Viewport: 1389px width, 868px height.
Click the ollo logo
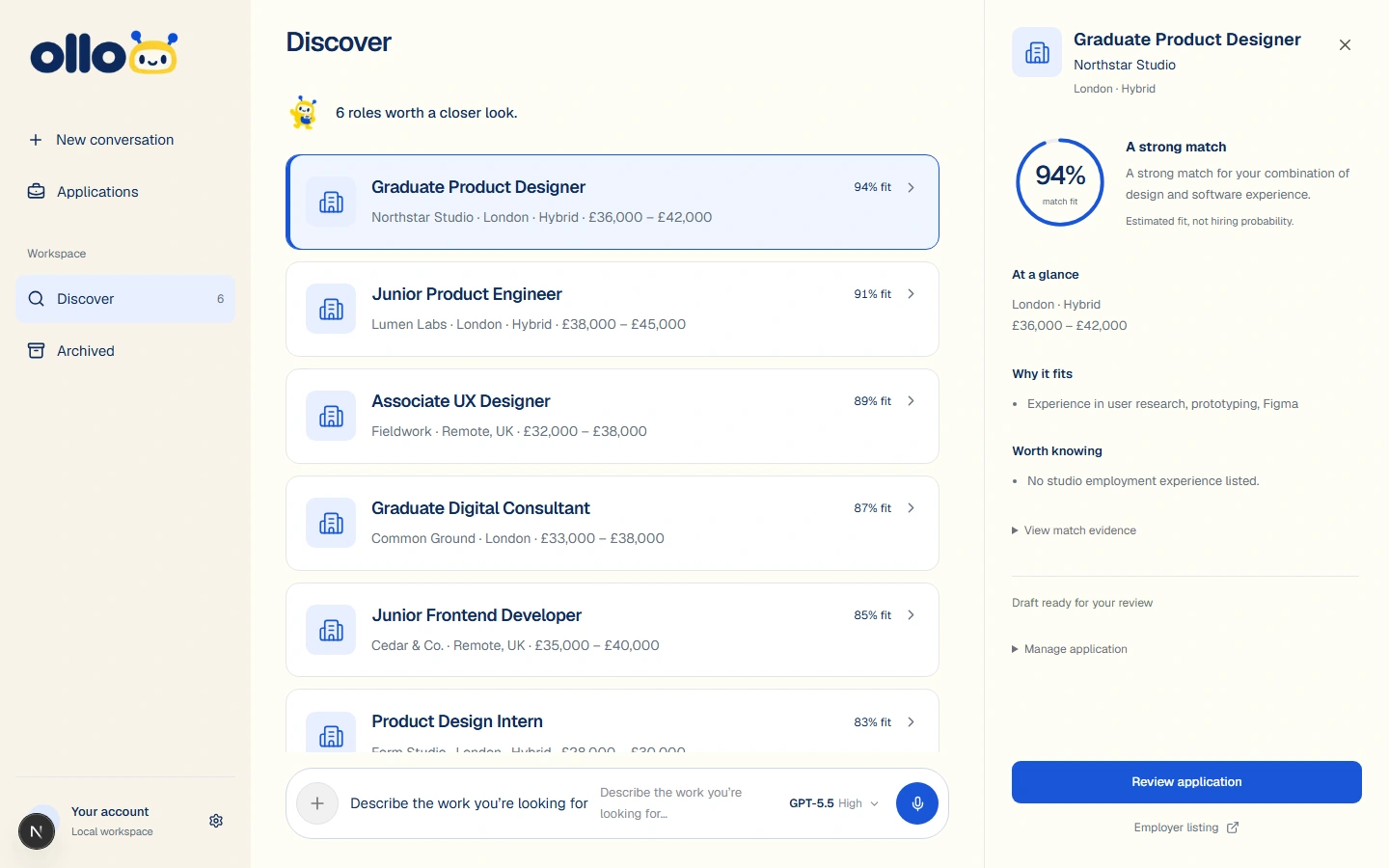click(104, 53)
